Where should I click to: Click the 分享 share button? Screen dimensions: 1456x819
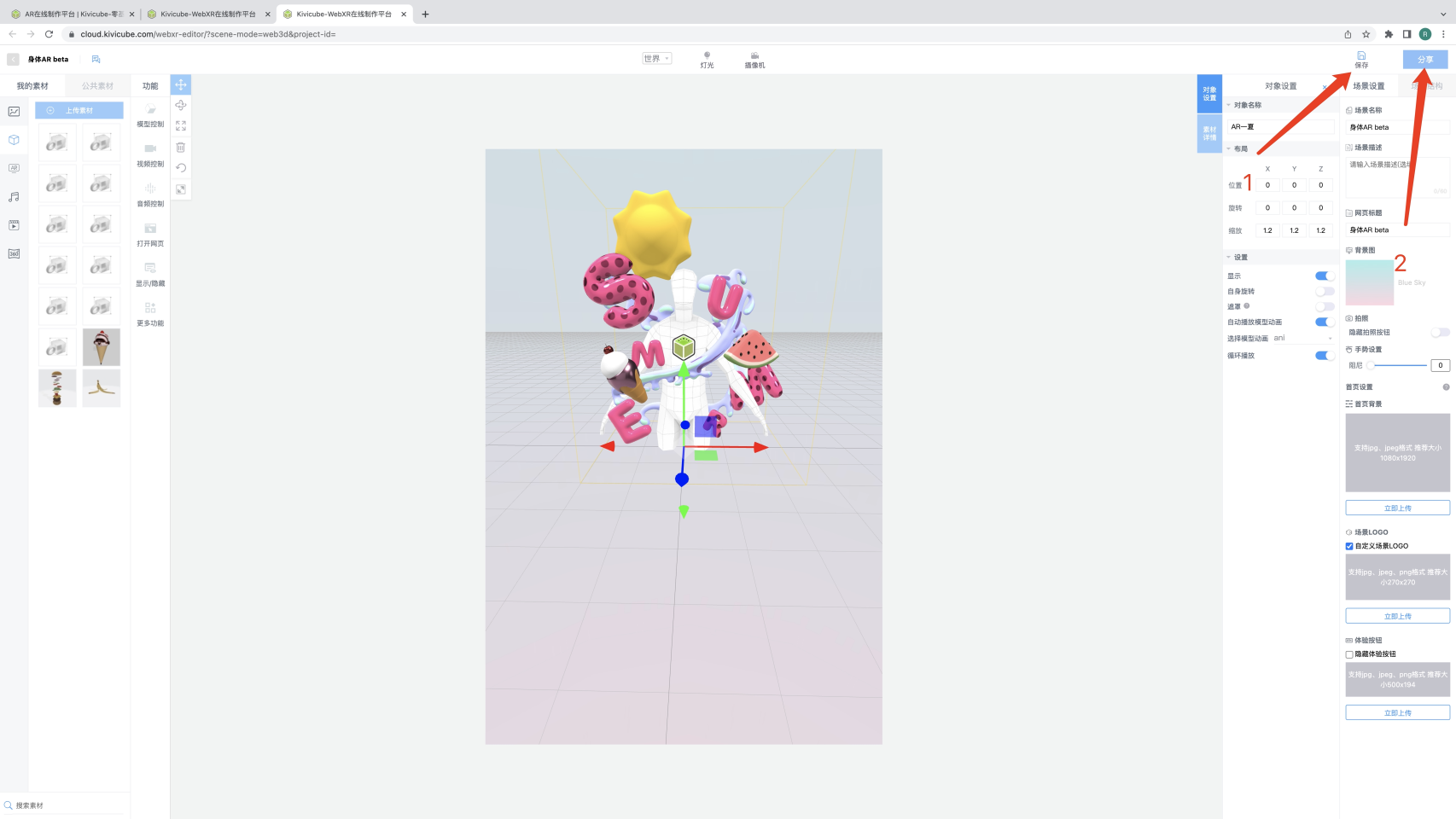[x=1425, y=60]
